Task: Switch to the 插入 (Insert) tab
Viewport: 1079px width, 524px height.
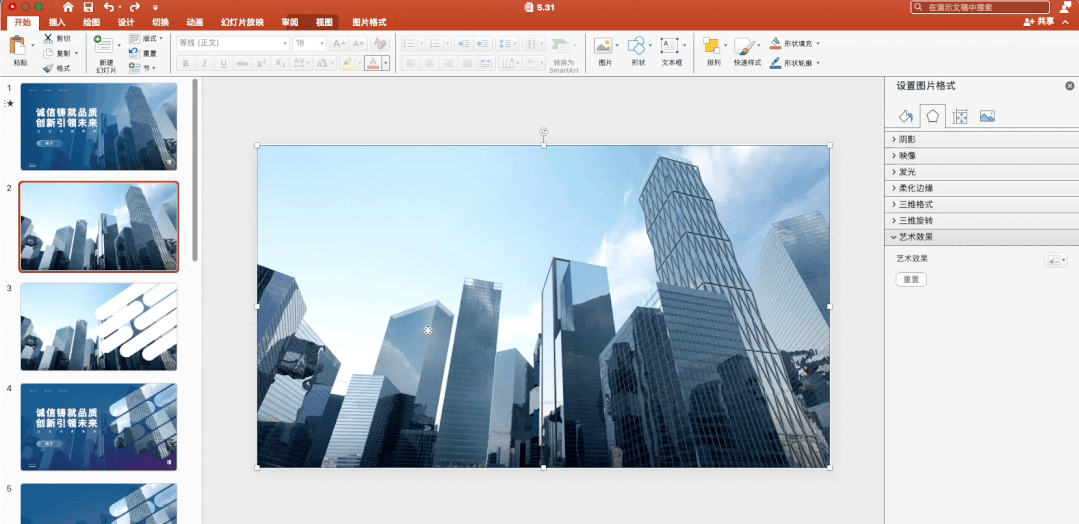Action: (x=57, y=22)
